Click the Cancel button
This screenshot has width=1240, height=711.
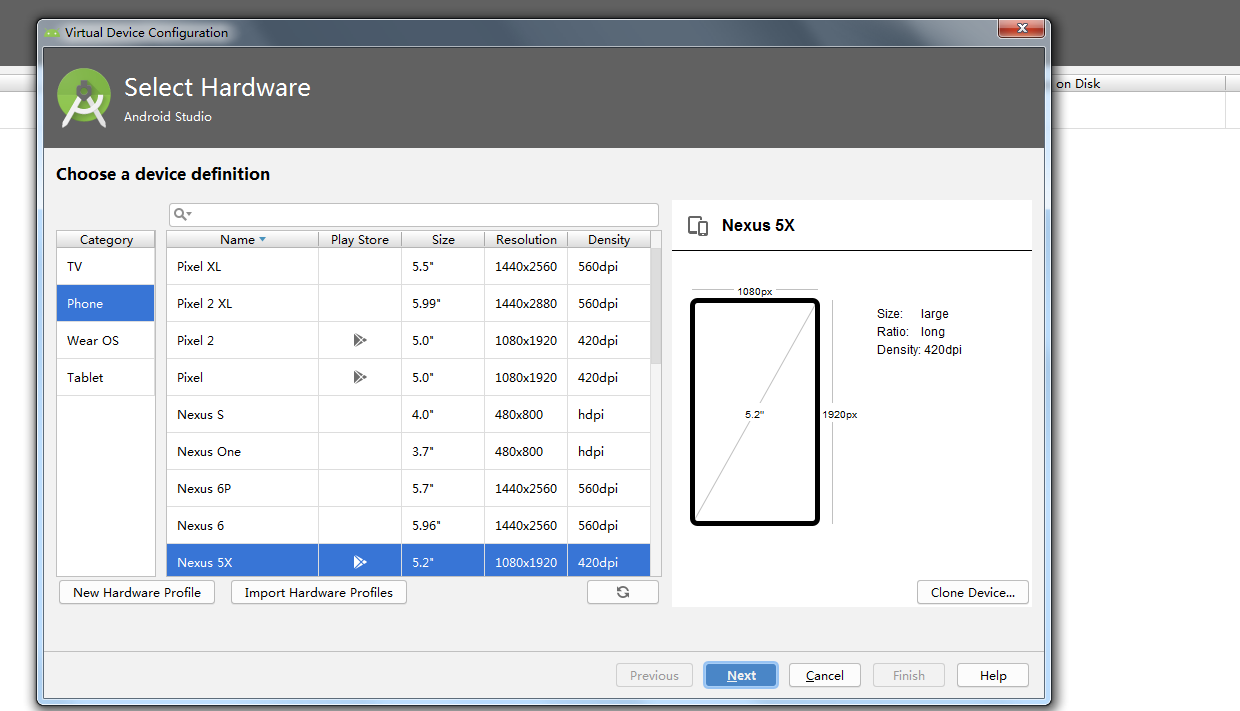825,675
